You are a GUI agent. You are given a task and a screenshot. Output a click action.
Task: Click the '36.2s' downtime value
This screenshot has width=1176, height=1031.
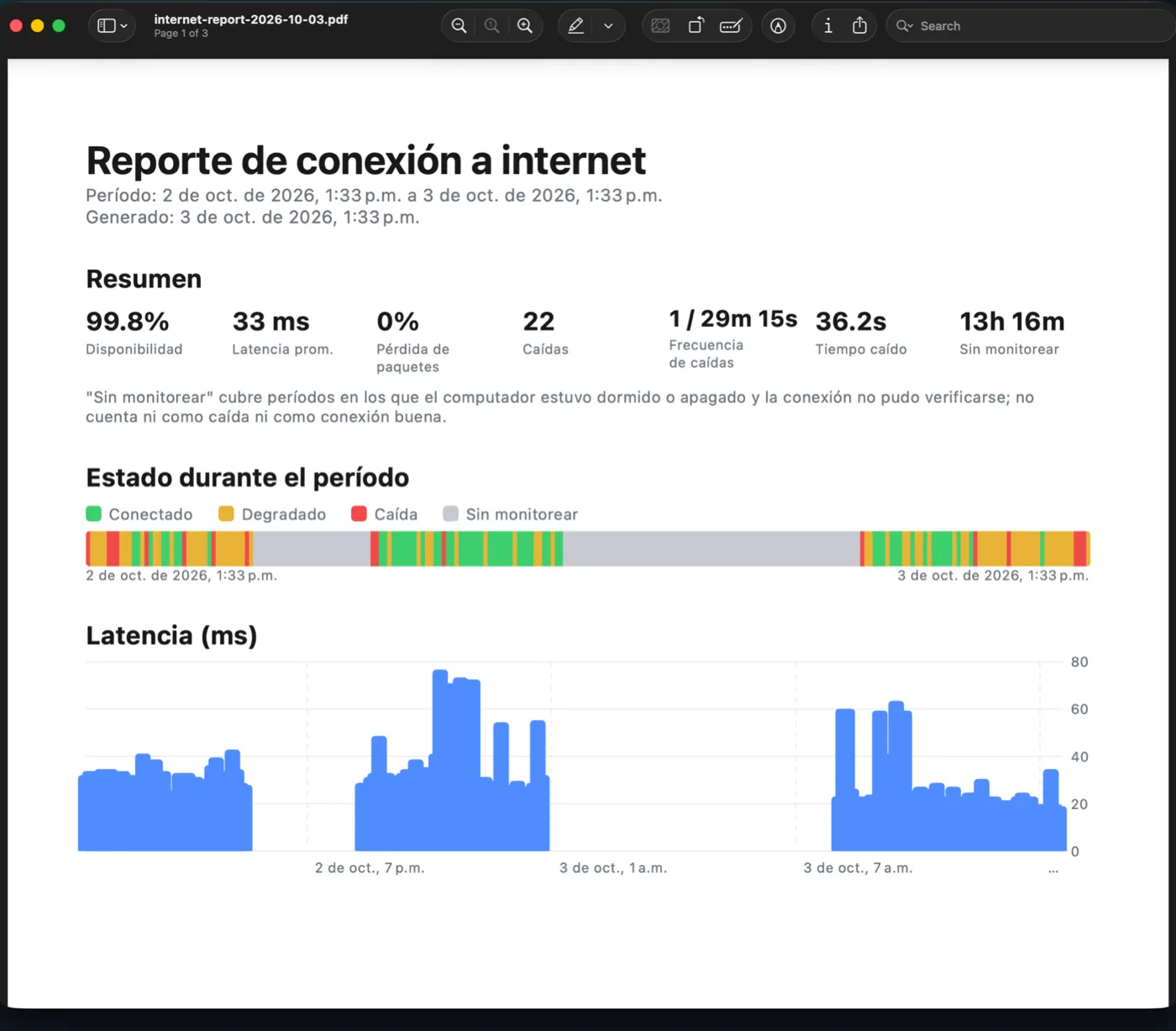[x=851, y=321]
